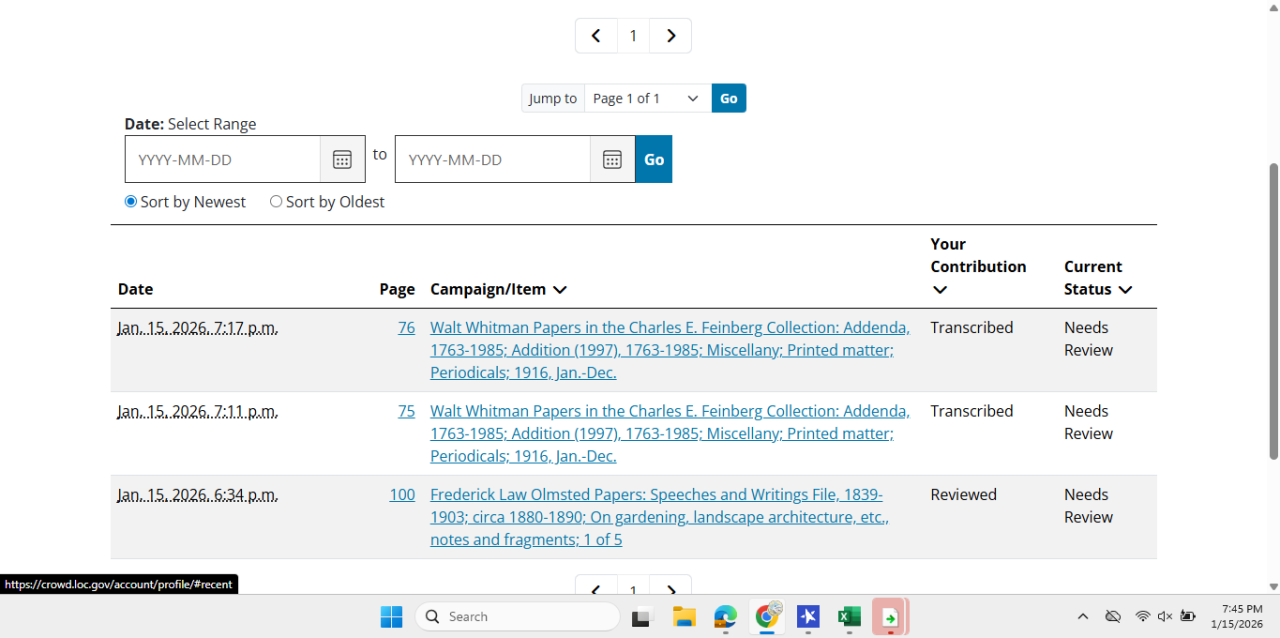This screenshot has width=1280, height=638.
Task: Show hidden system tray icons
Action: [1082, 617]
